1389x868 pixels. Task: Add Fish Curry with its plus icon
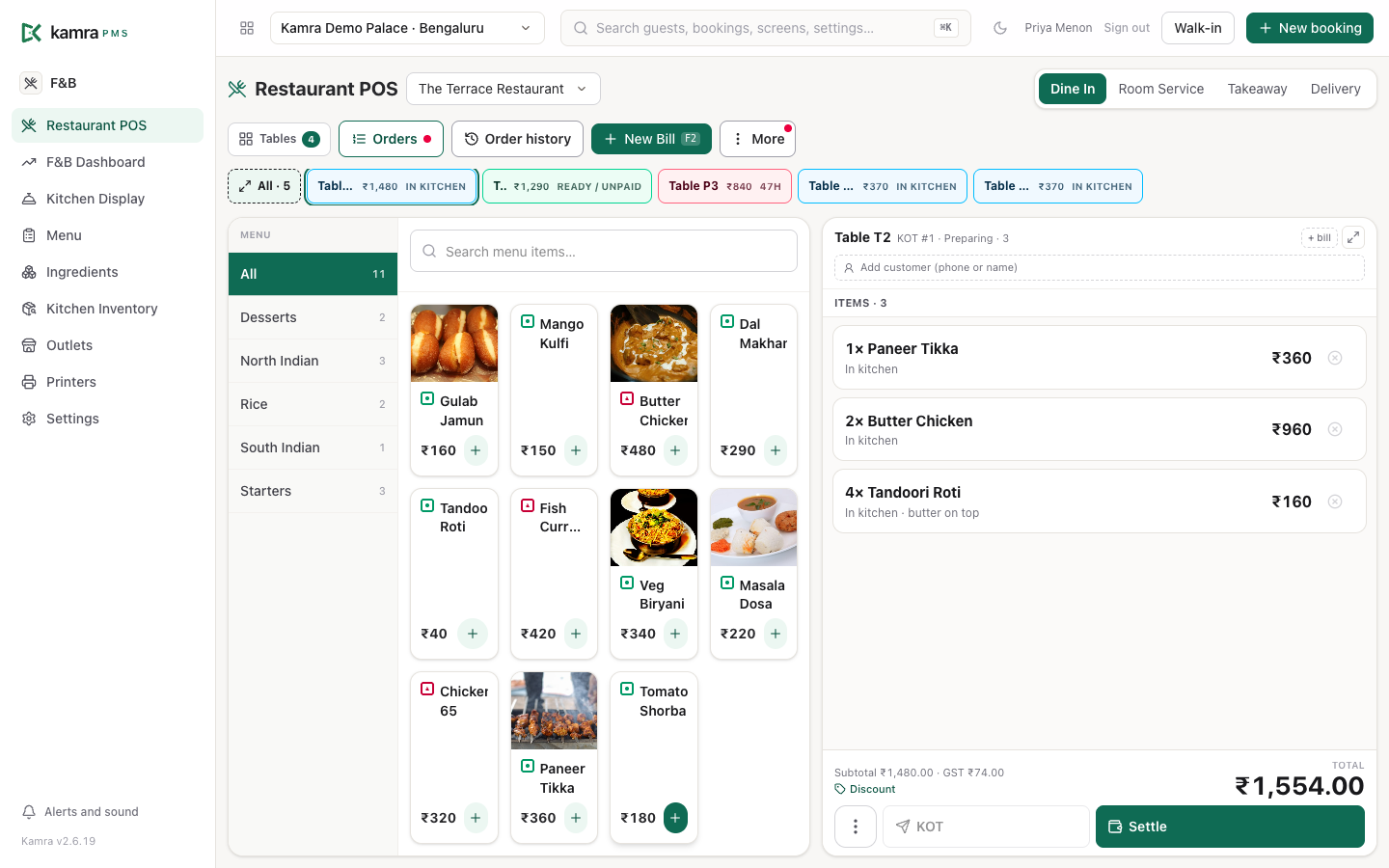(576, 634)
